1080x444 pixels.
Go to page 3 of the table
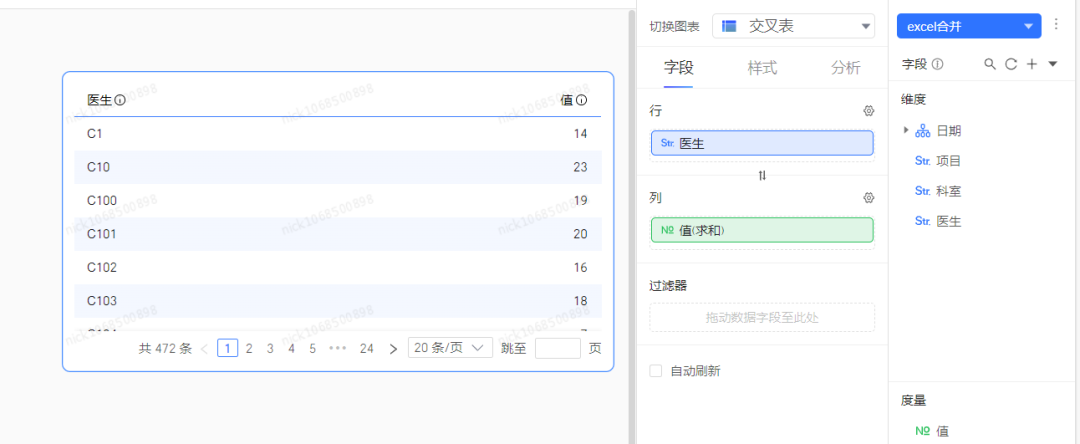coord(270,348)
